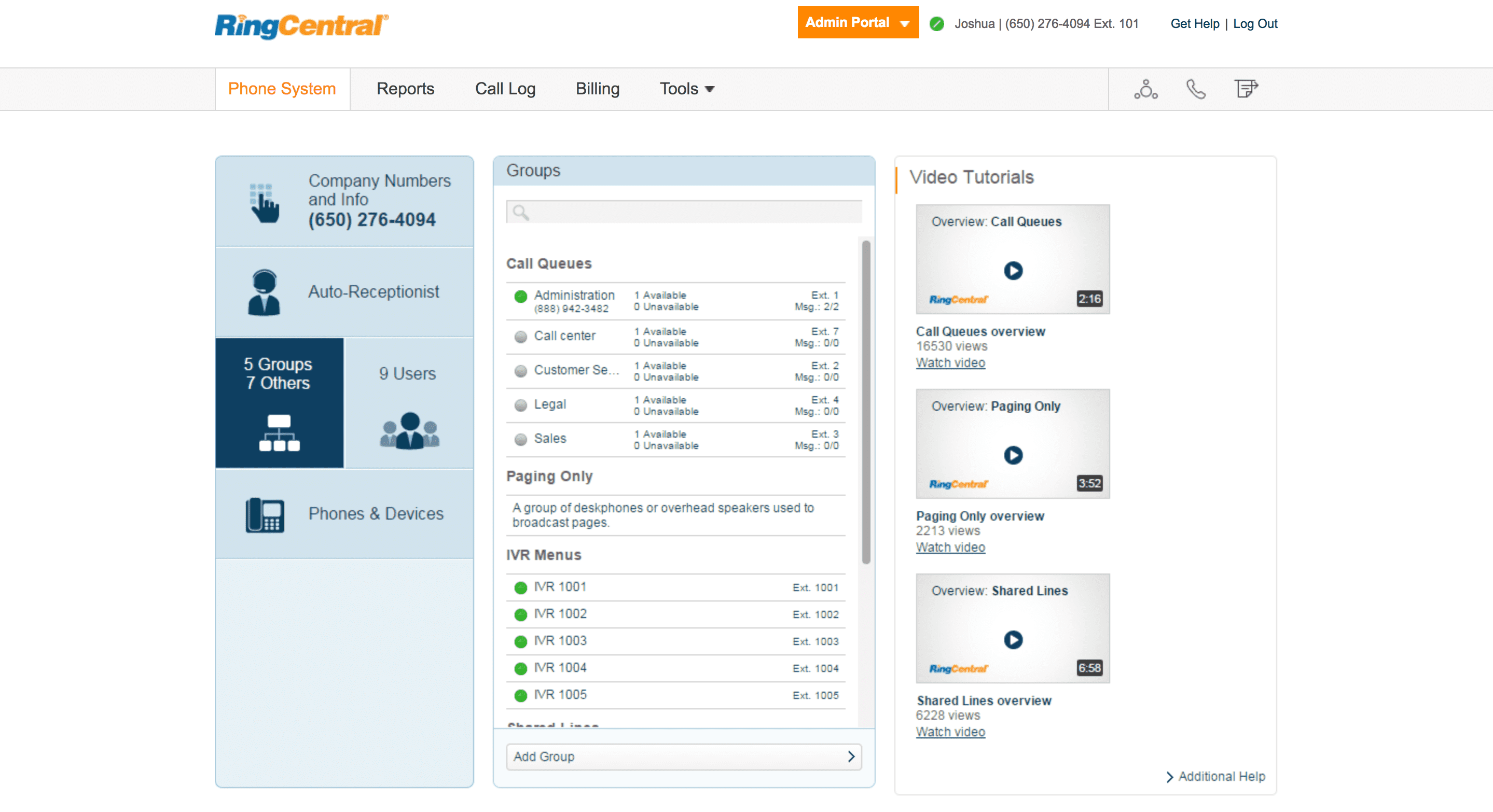Click the conference people icon in navbar

1145,89
